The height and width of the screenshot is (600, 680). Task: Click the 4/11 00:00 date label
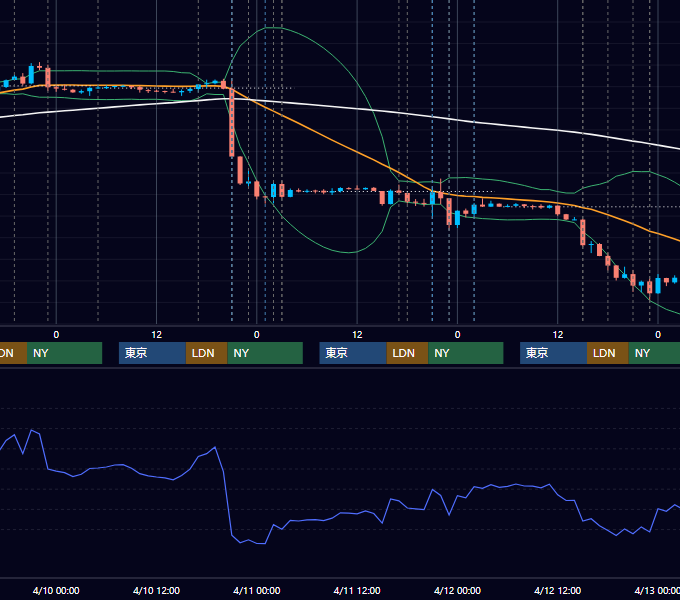click(257, 590)
